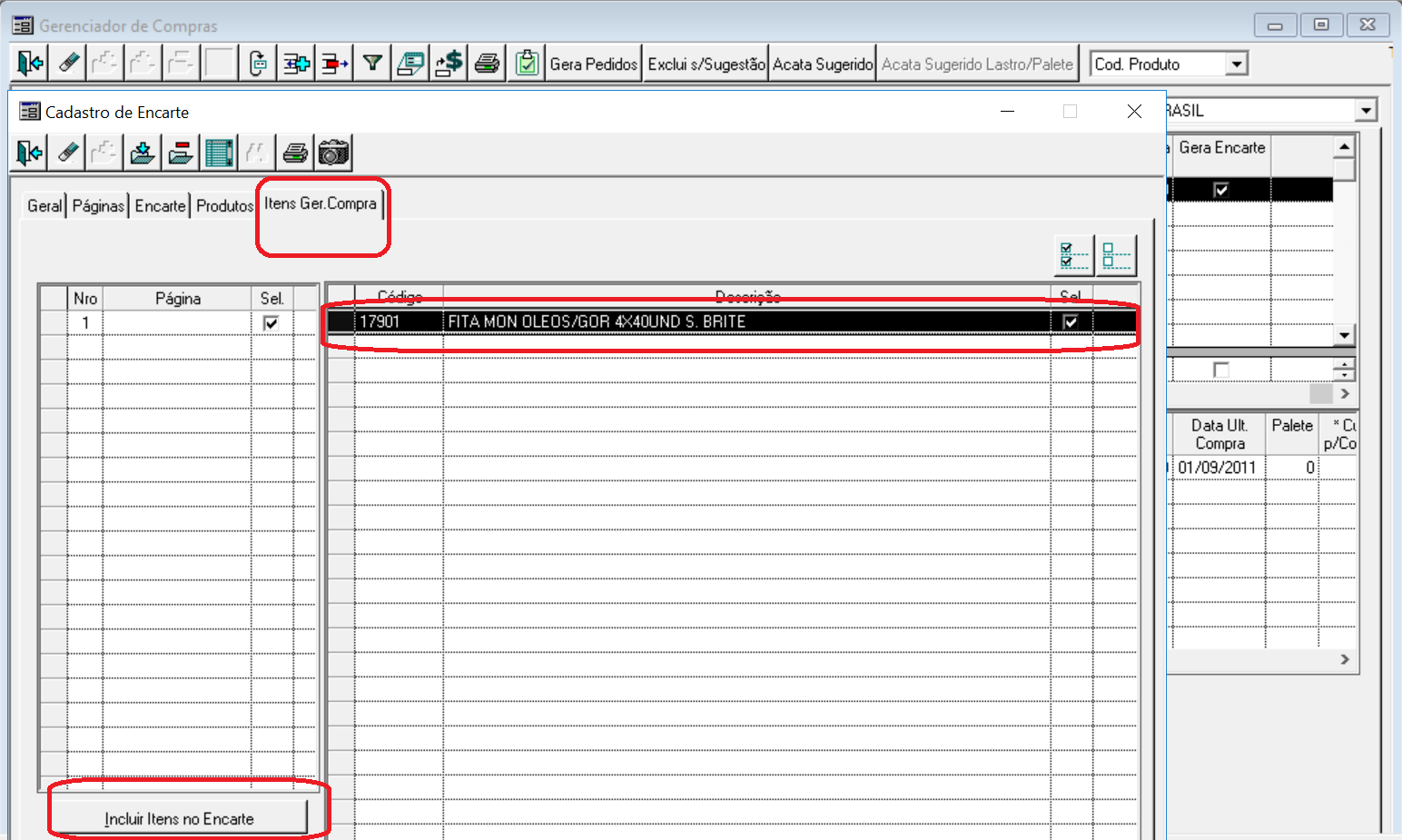Select the Itens Ger.Compra tab
The width and height of the screenshot is (1402, 840).
321,204
